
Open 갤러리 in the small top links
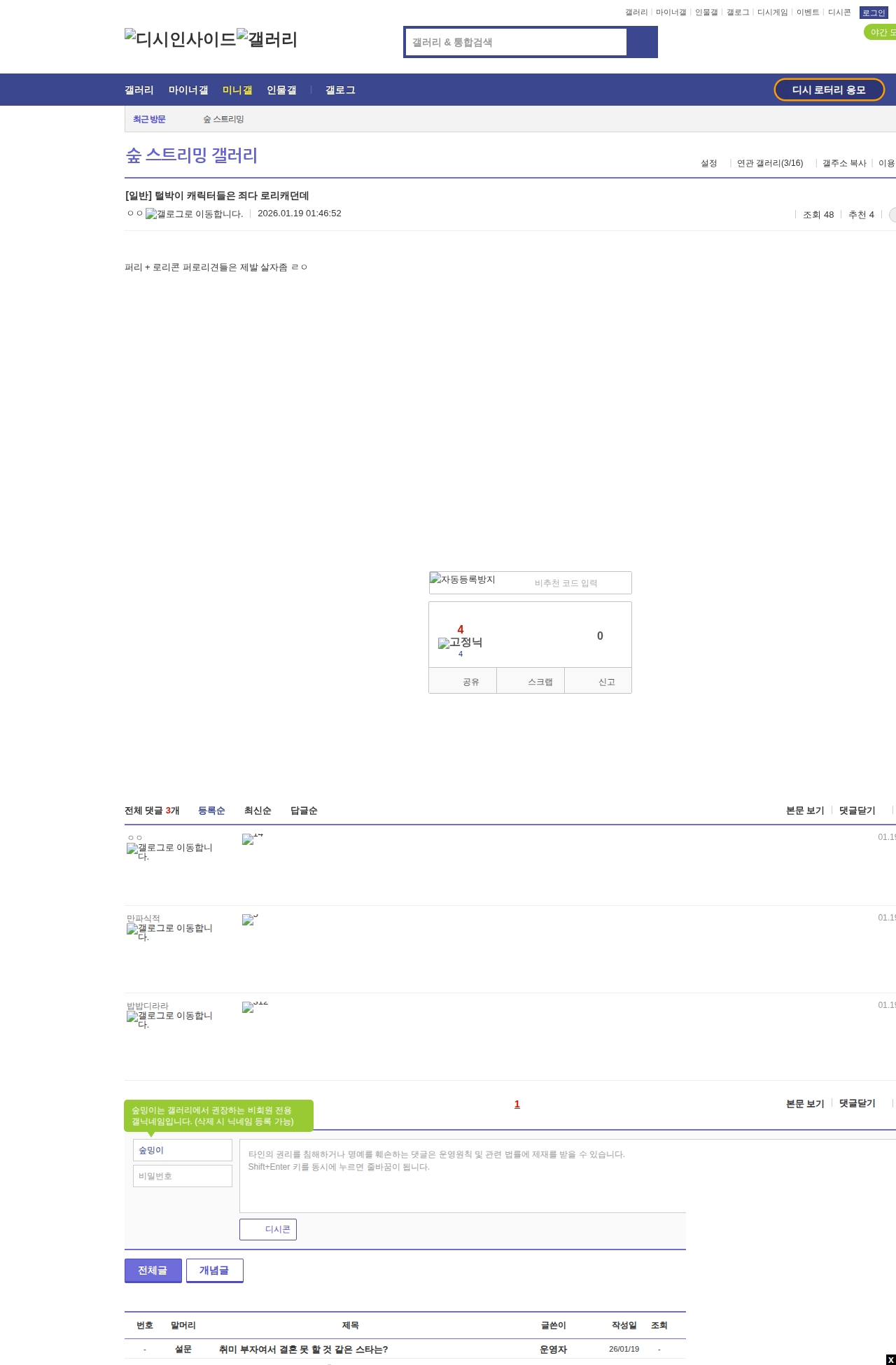636,13
